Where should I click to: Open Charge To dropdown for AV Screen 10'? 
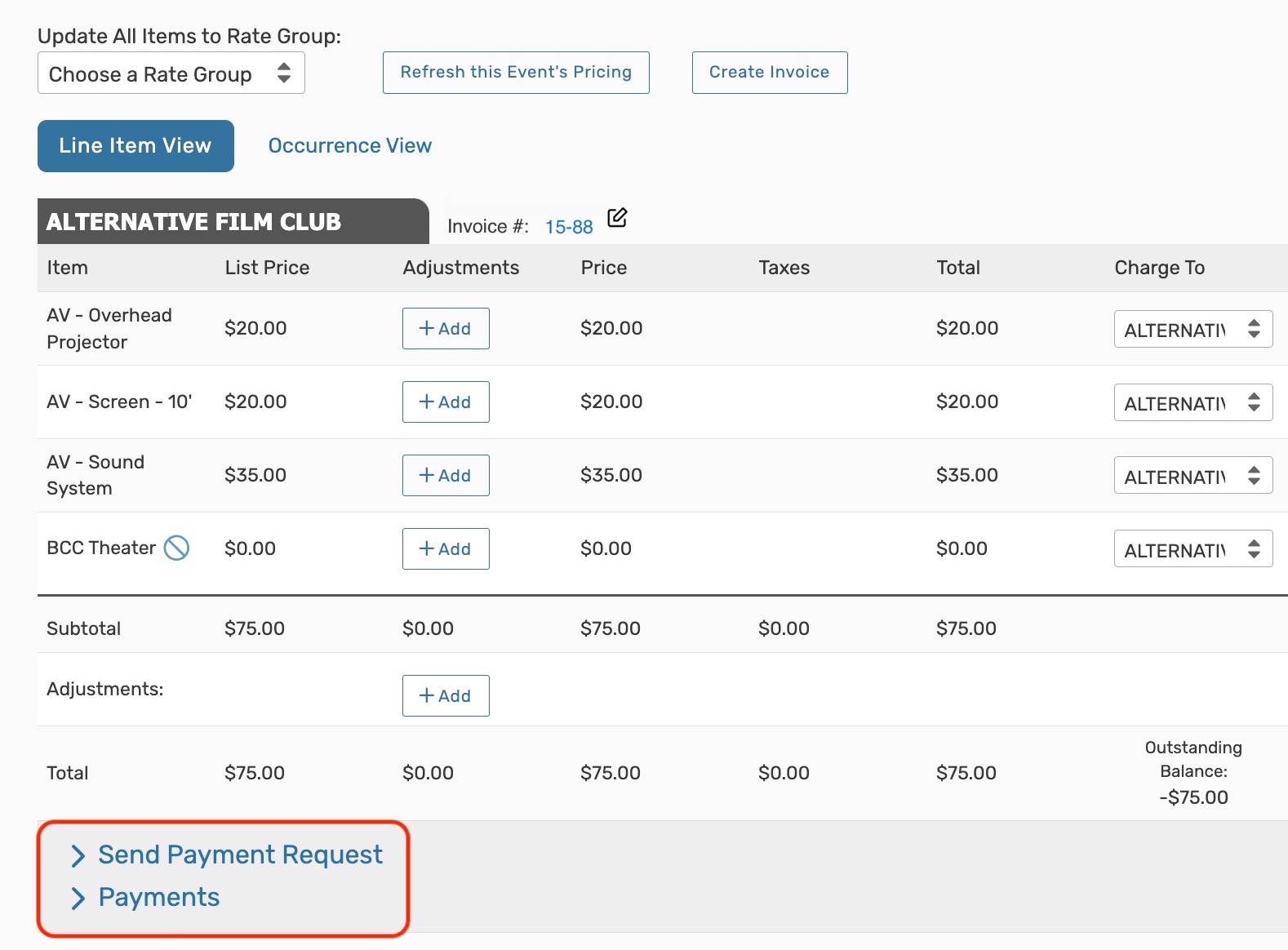point(1193,402)
